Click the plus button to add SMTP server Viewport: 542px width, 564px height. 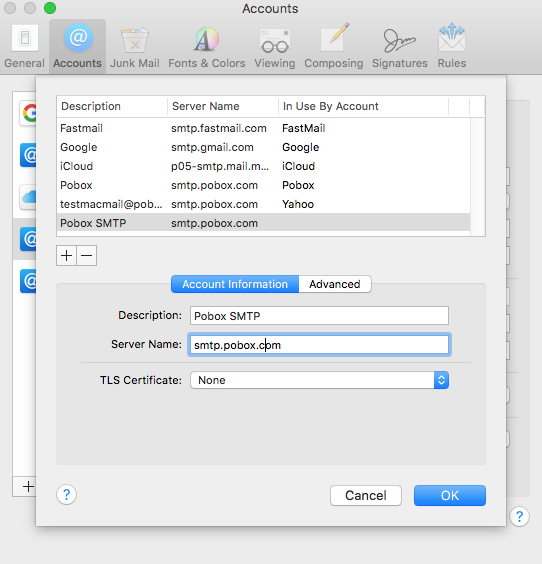tap(66, 256)
